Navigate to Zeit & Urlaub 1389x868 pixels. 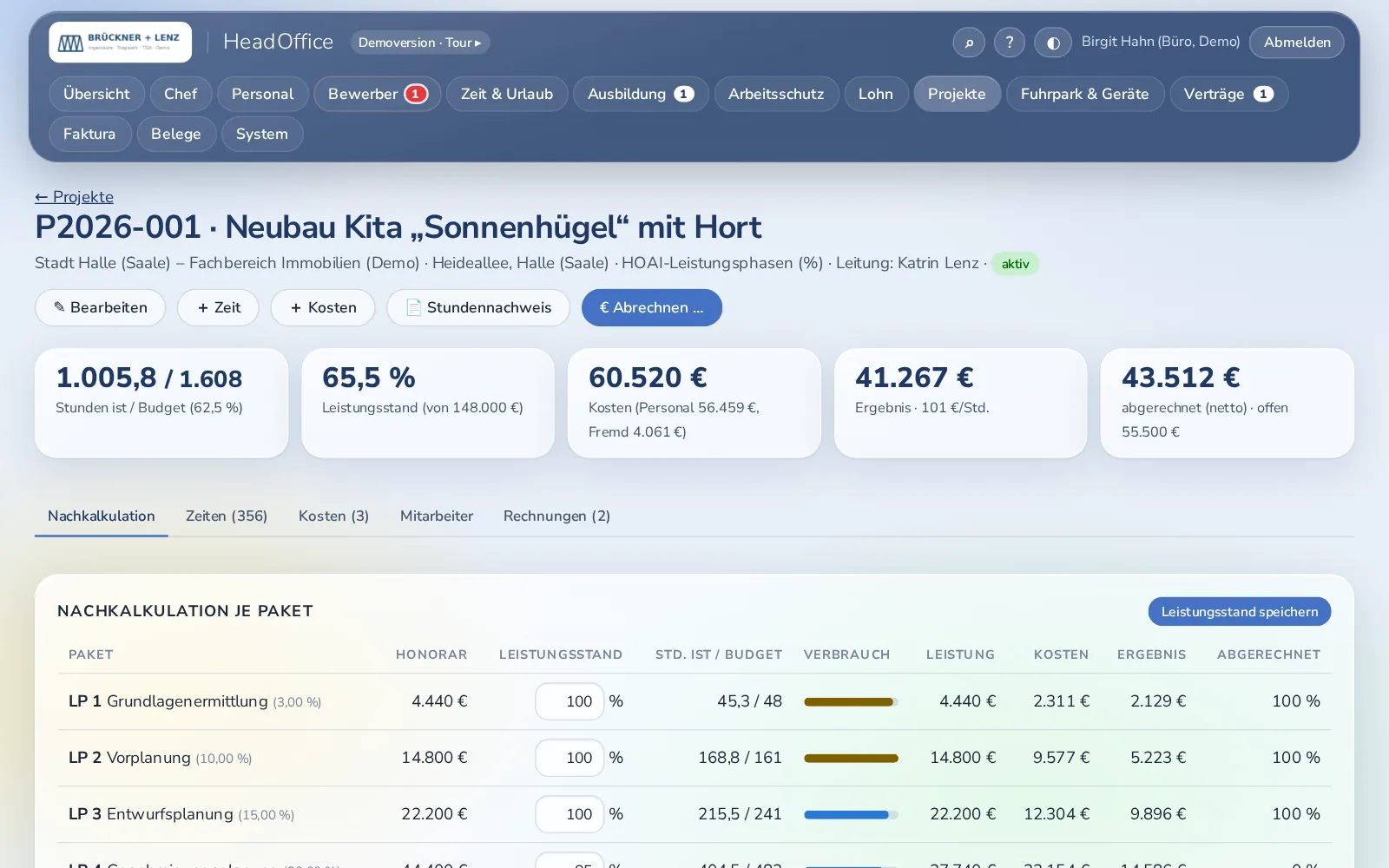(507, 94)
